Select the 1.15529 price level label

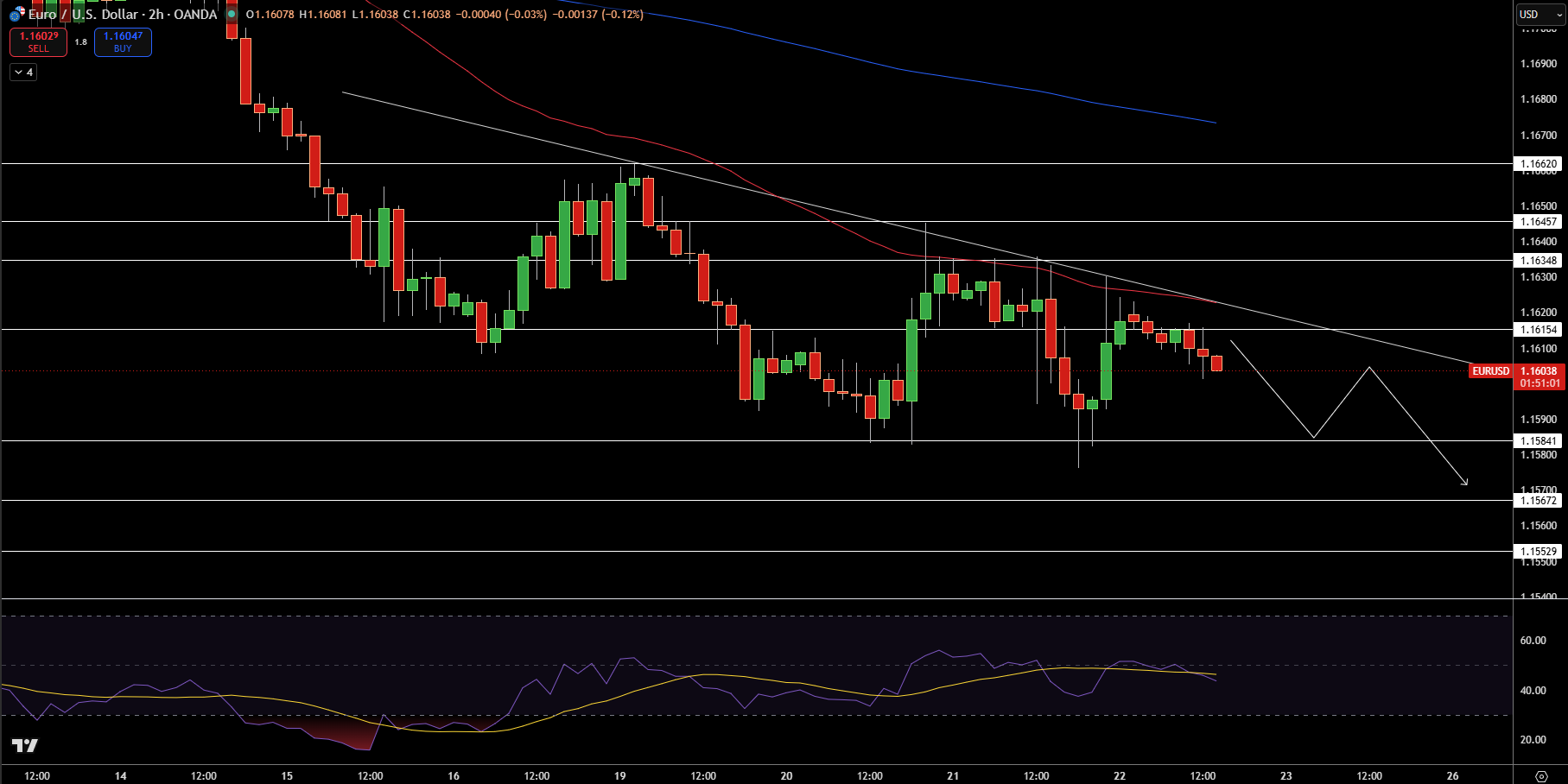[x=1538, y=551]
